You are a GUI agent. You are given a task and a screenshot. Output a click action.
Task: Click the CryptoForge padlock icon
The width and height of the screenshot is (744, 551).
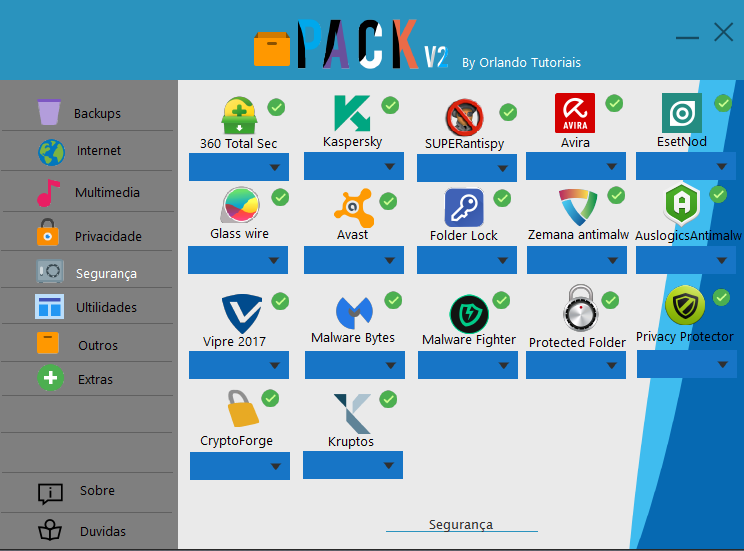point(242,409)
